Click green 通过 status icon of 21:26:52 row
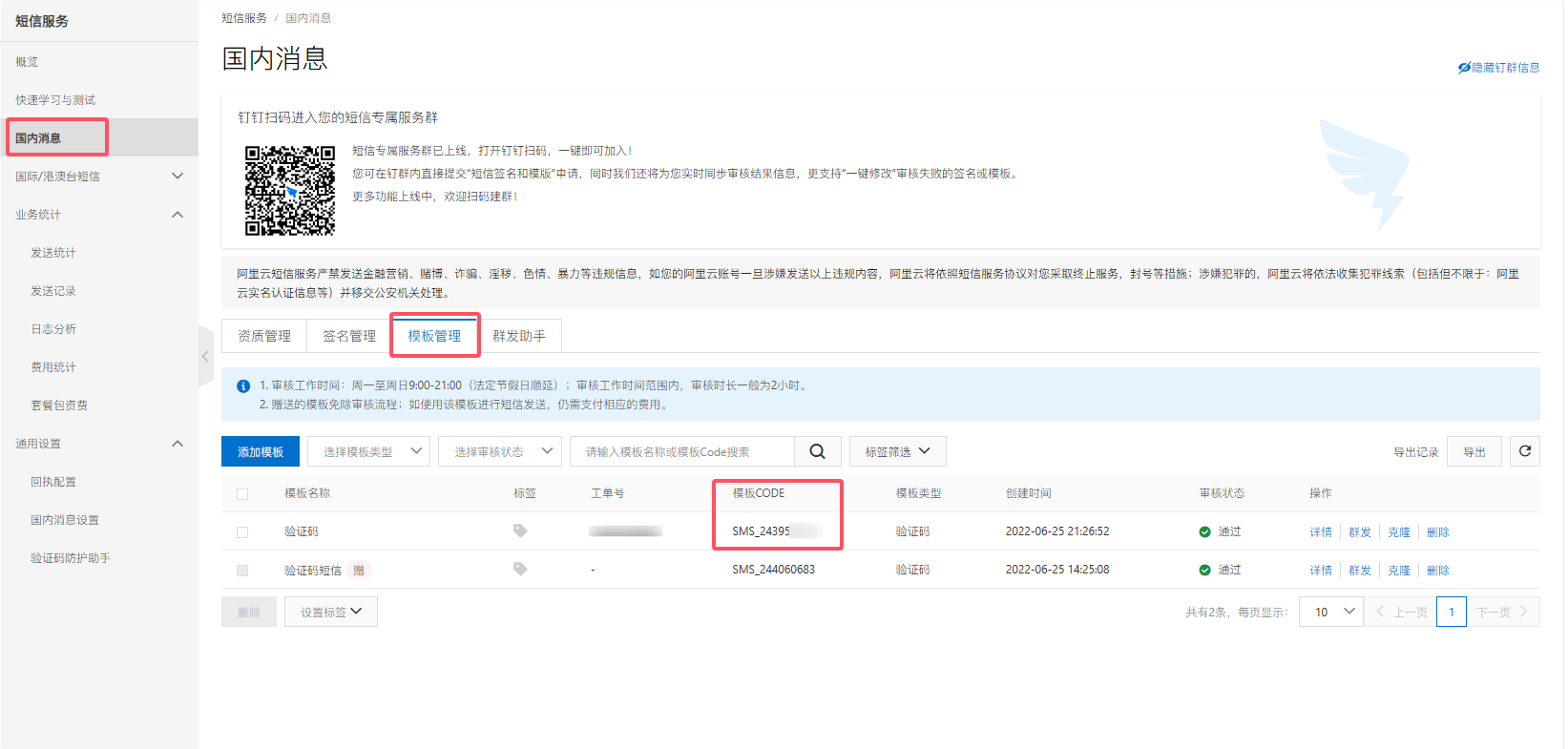Image resolution: width=1568 pixels, height=749 pixels. pyautogui.click(x=1204, y=531)
